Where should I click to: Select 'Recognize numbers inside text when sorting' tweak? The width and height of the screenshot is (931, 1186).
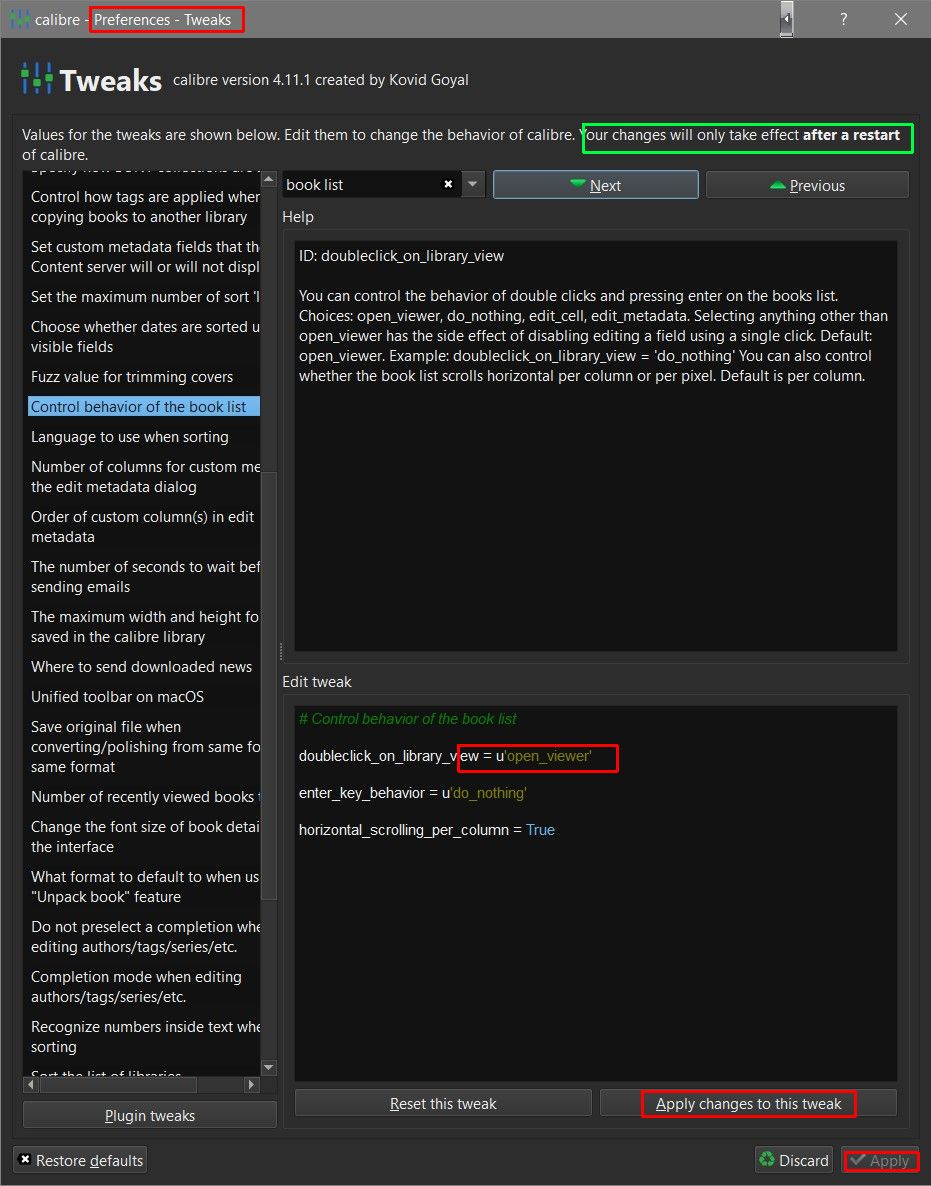pos(144,1036)
